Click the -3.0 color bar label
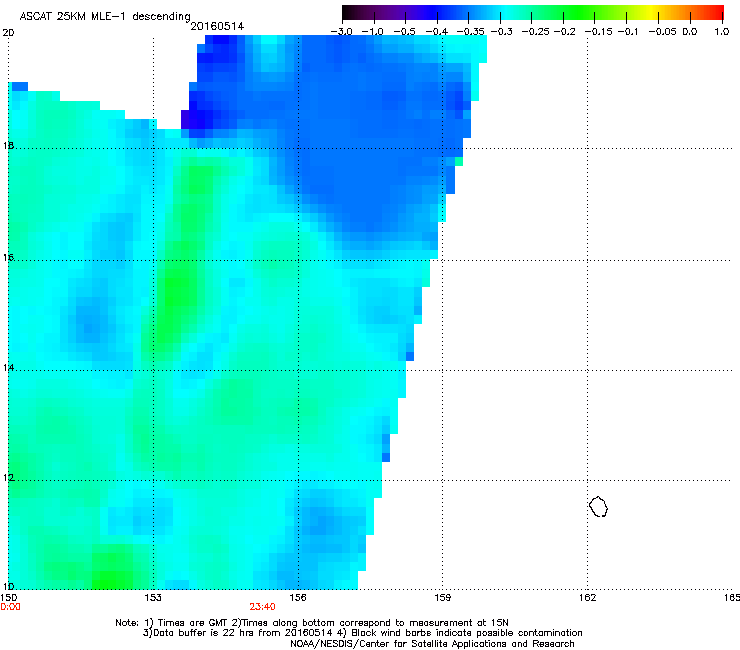Screen dimensions: 740x650 pyautogui.click(x=341, y=32)
